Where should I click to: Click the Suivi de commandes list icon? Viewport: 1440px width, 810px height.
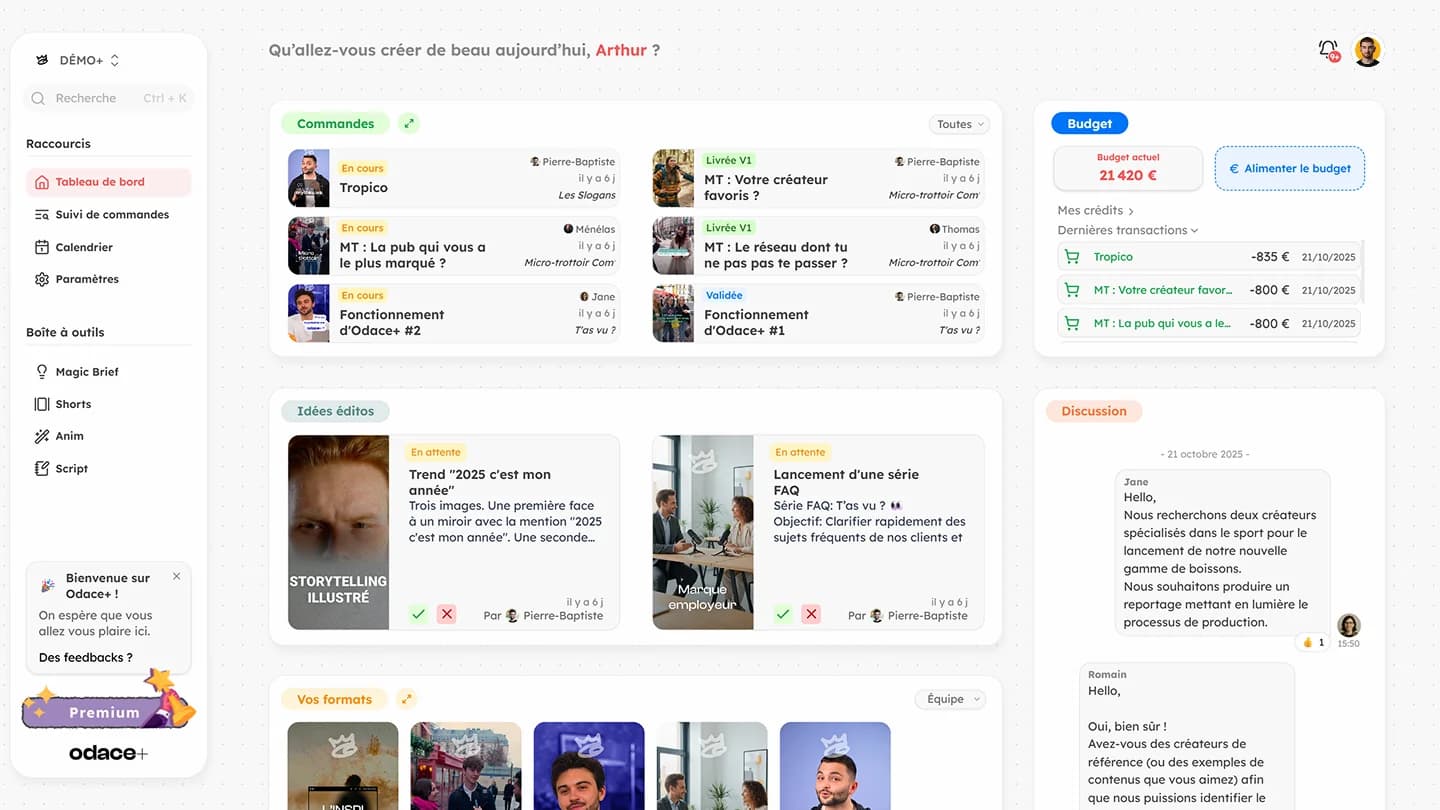click(x=41, y=214)
